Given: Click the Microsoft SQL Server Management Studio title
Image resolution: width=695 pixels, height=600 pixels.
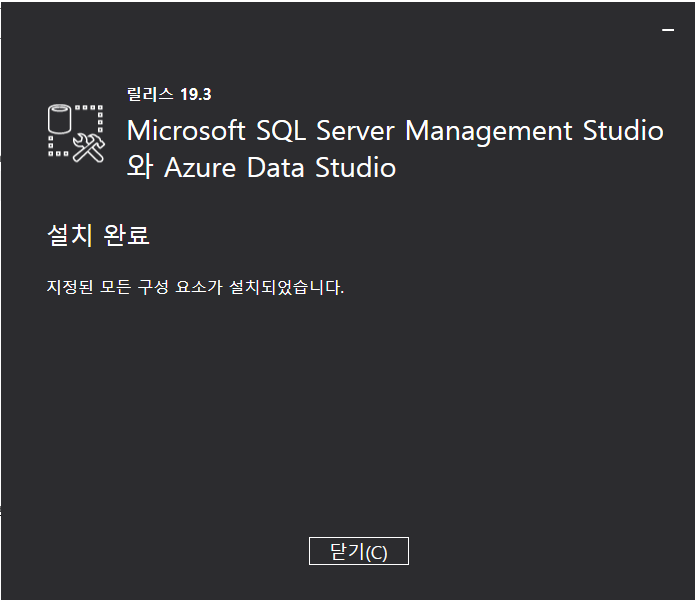Looking at the screenshot, I should click(x=394, y=148).
